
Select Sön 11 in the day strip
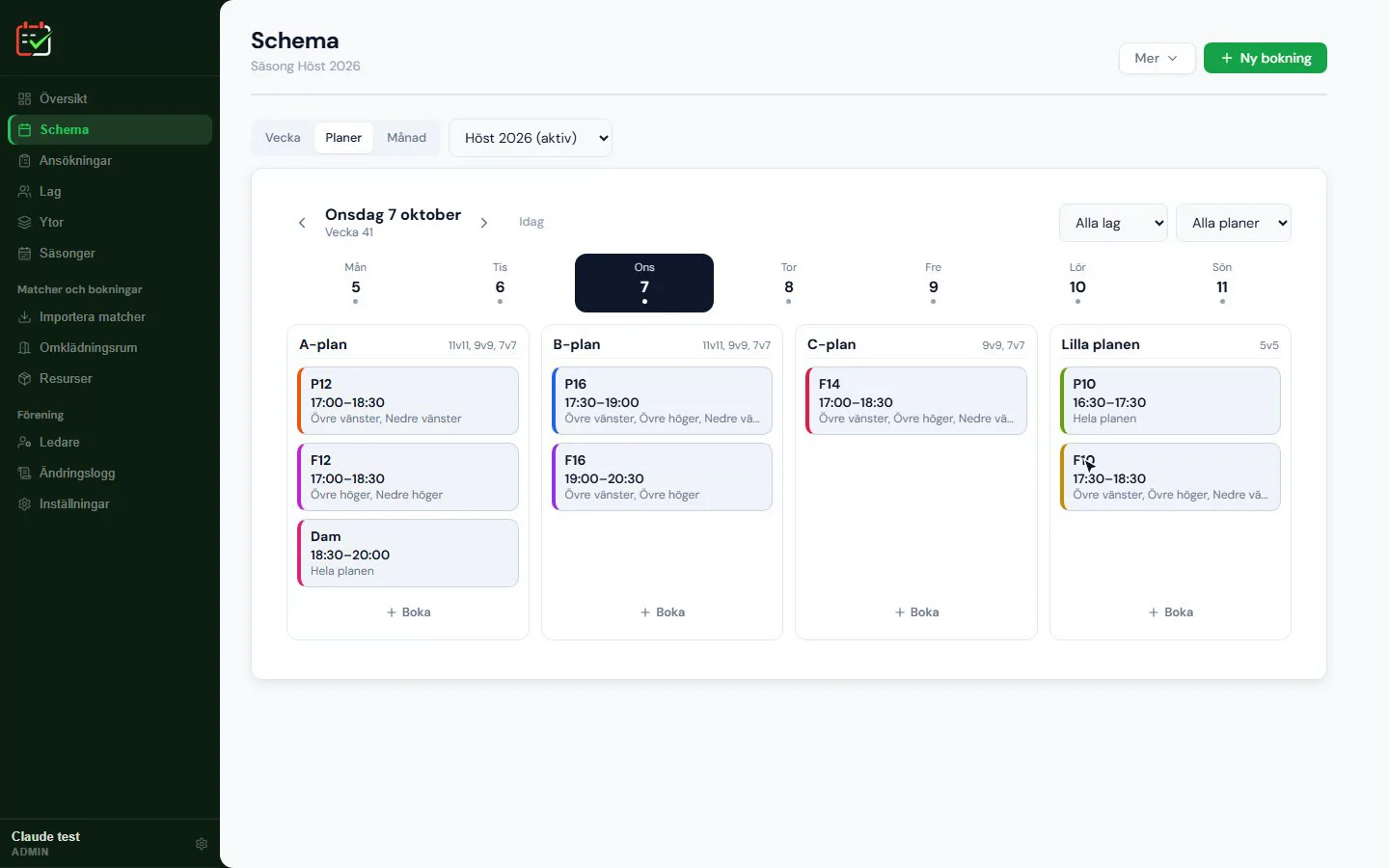point(1222,283)
